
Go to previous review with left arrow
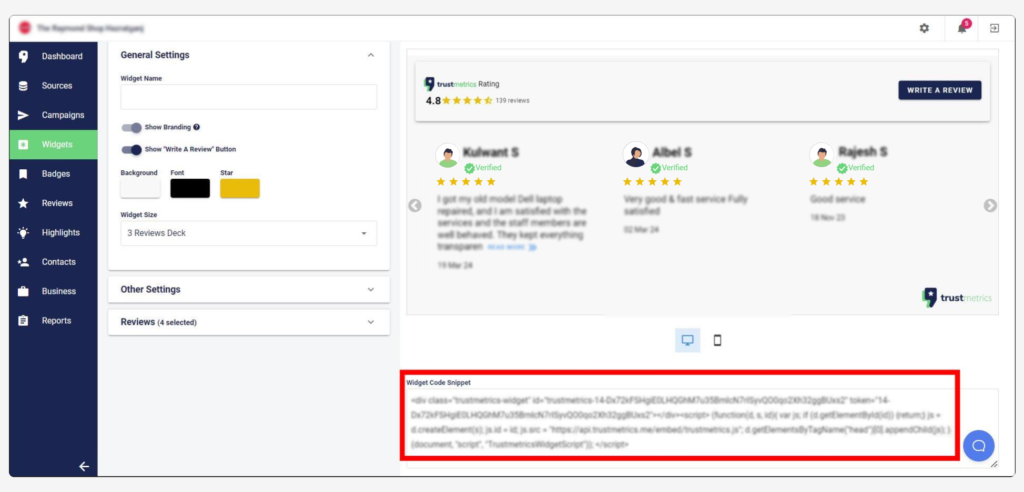[415, 206]
